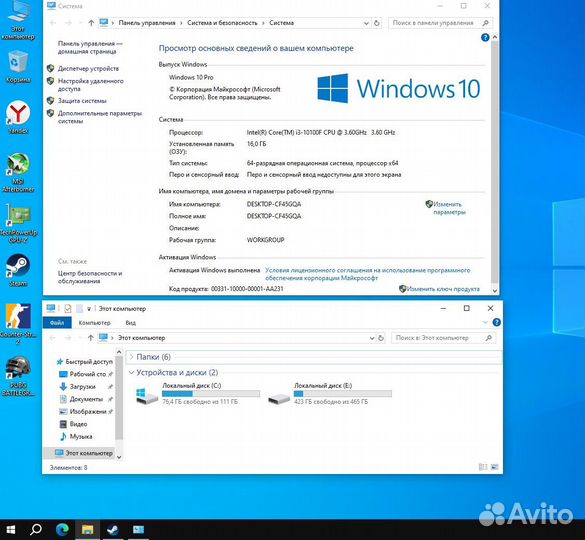Screen dimensions: 585x540
Task: Select Этот компьютер in the navigation pane
Action: (83, 453)
